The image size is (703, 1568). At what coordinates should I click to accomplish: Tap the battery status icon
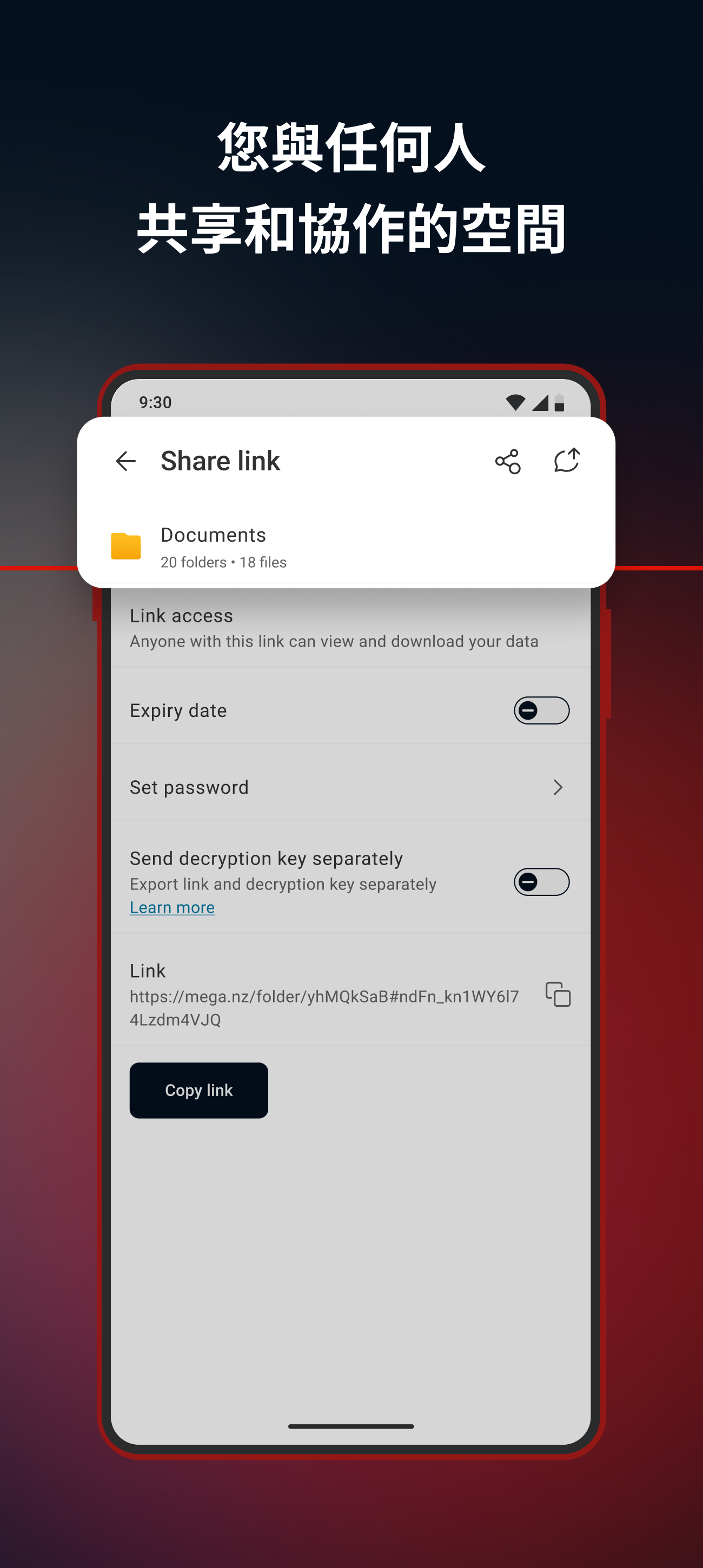pos(559,402)
